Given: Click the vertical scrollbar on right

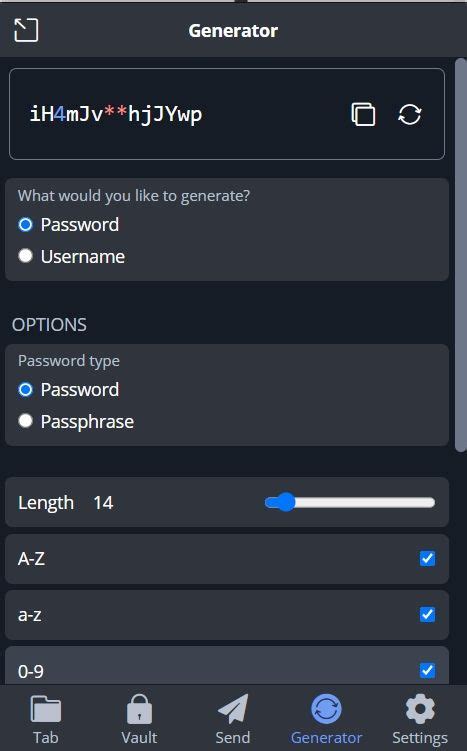Looking at the screenshot, I should pyautogui.click(x=460, y=255).
